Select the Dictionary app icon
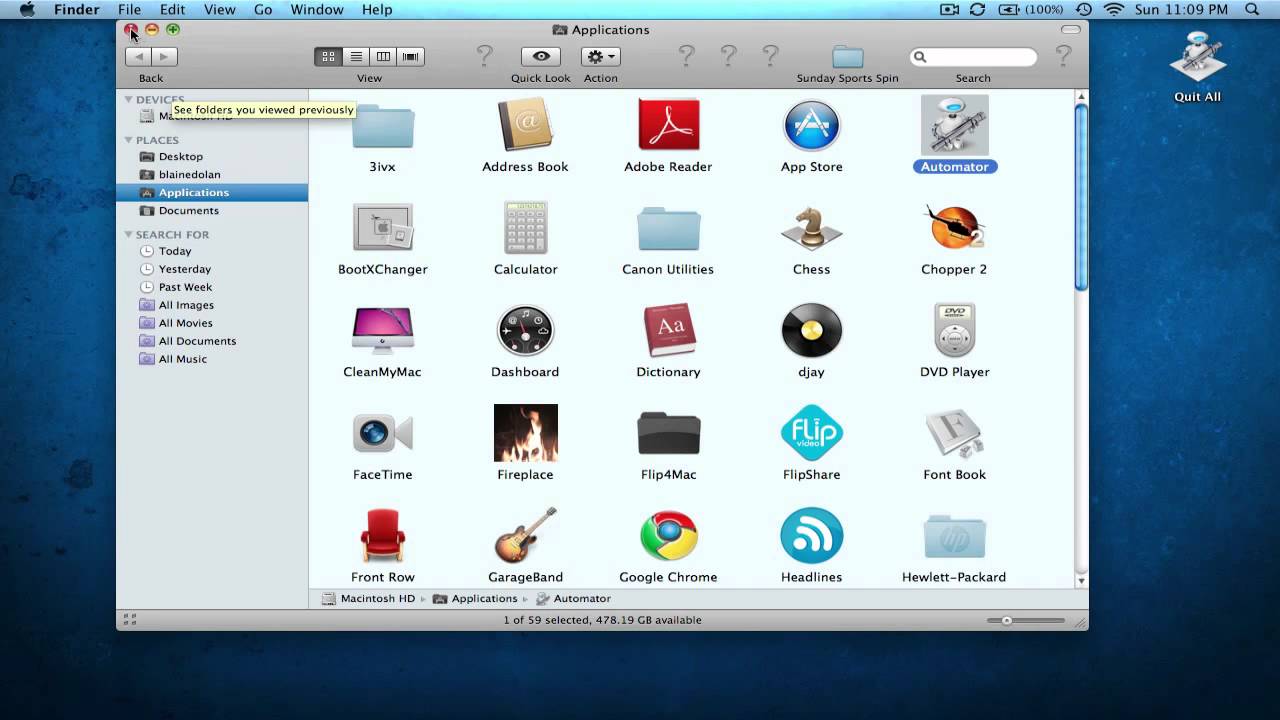Image resolution: width=1280 pixels, height=720 pixels. coord(668,331)
